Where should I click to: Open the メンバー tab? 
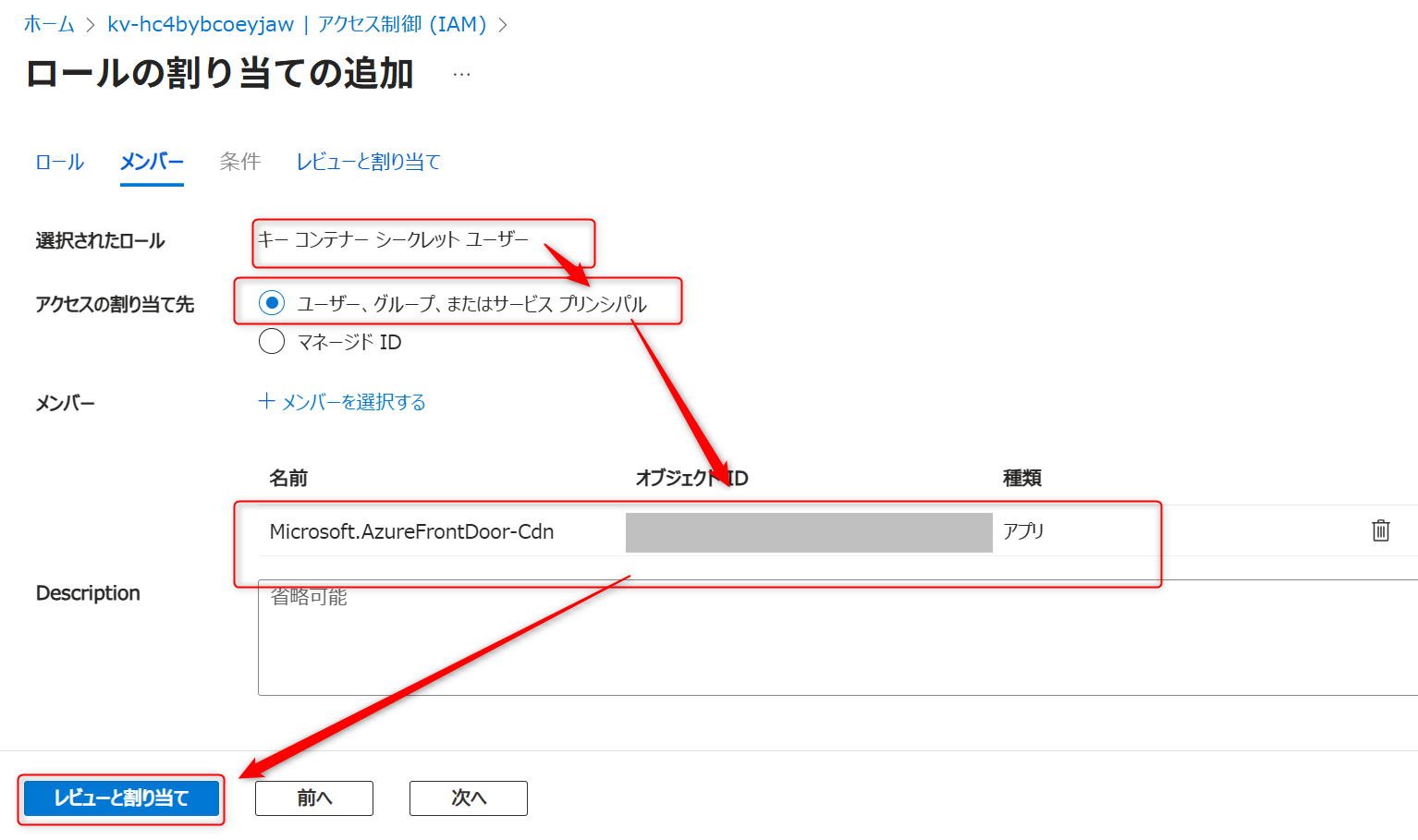tap(152, 162)
